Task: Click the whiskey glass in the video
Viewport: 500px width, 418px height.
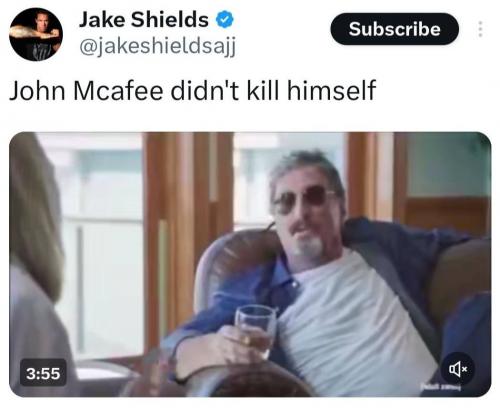Action: (x=256, y=331)
